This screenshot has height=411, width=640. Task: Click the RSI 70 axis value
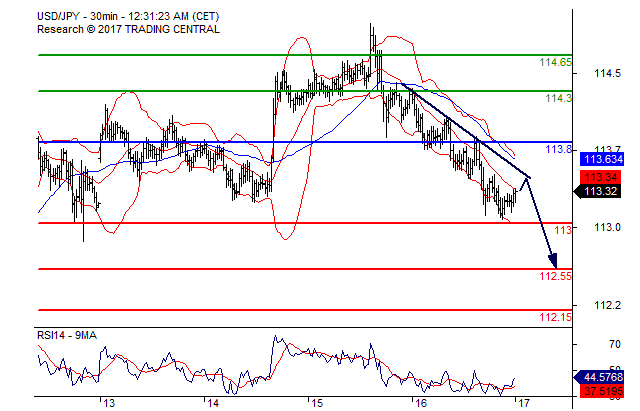pyautogui.click(x=615, y=344)
